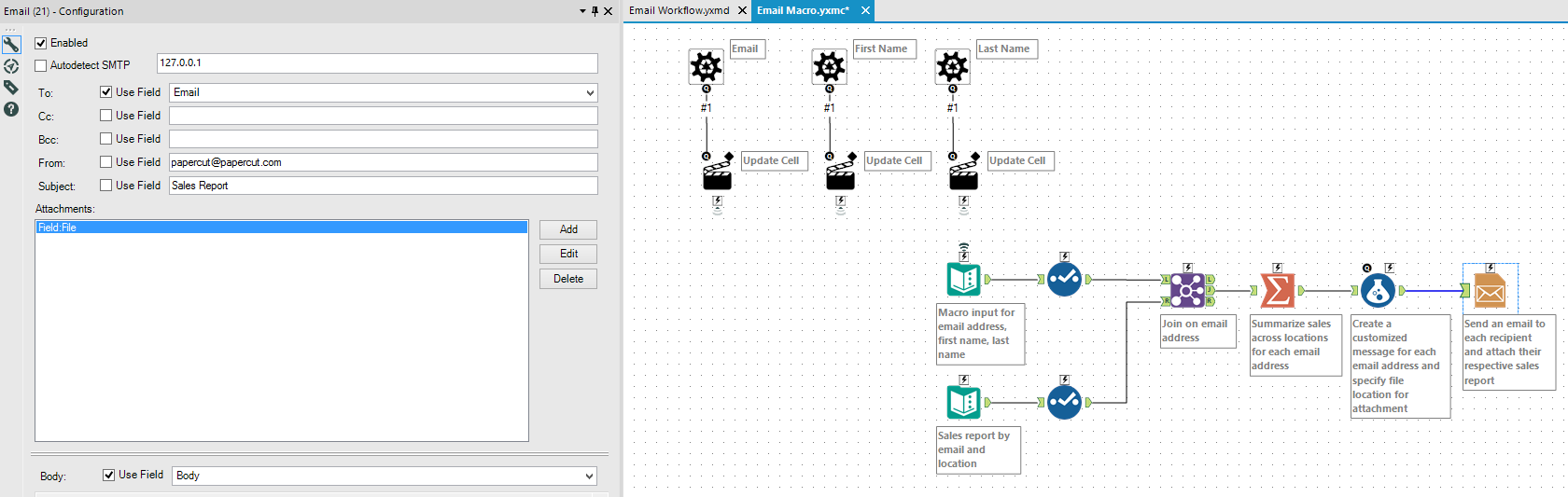Click the Select tool after sales report input
Screen dimensions: 1568x497
click(1064, 402)
